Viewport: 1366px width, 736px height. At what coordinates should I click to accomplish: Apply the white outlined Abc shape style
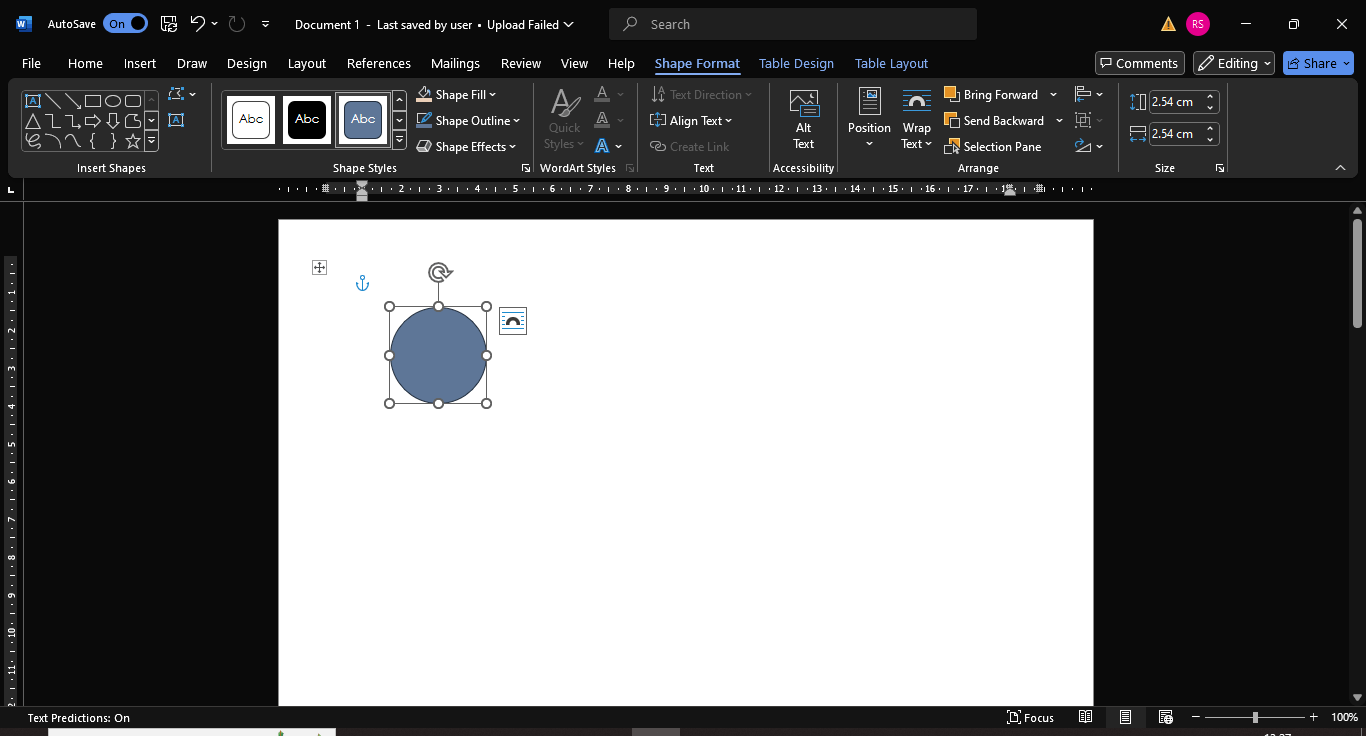tap(251, 120)
